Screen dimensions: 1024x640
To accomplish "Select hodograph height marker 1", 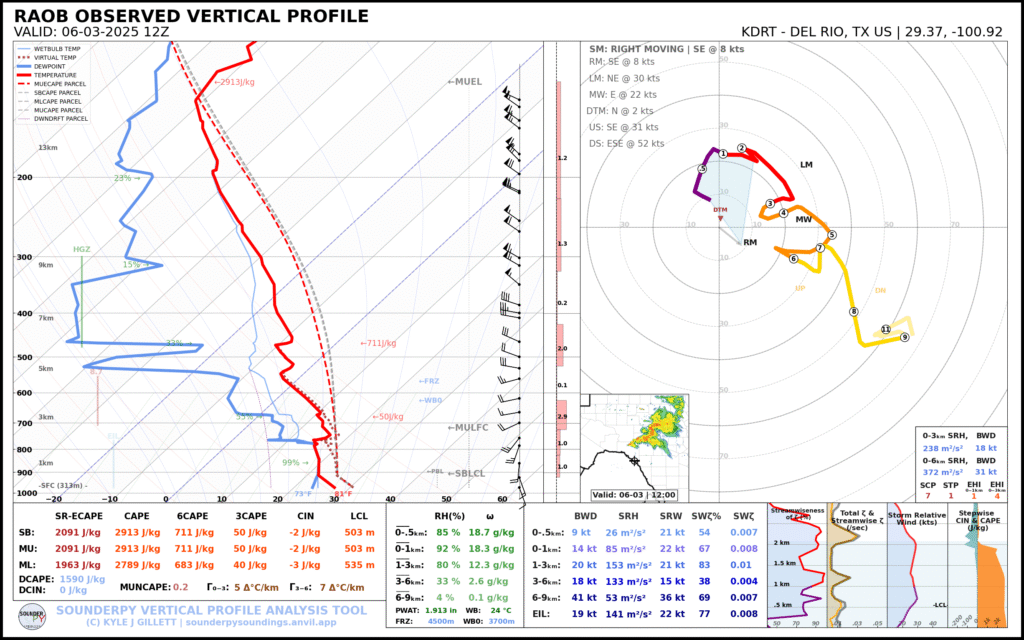I will pos(722,153).
